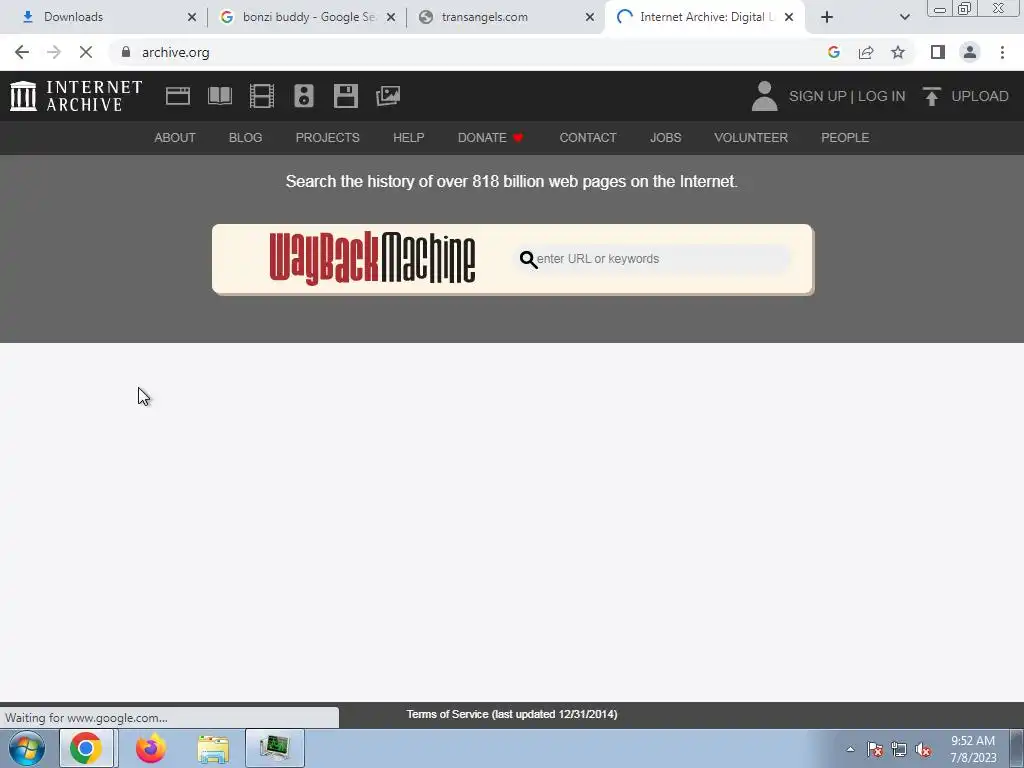Go back with browser back arrow
Viewport: 1024px width, 768px height.
(22, 52)
